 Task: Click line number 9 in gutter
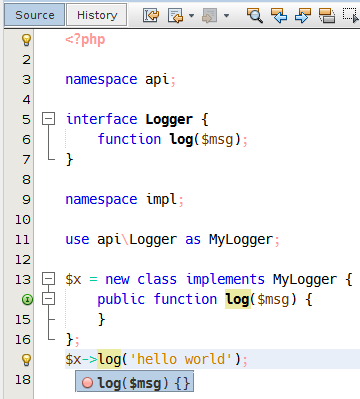coord(26,200)
